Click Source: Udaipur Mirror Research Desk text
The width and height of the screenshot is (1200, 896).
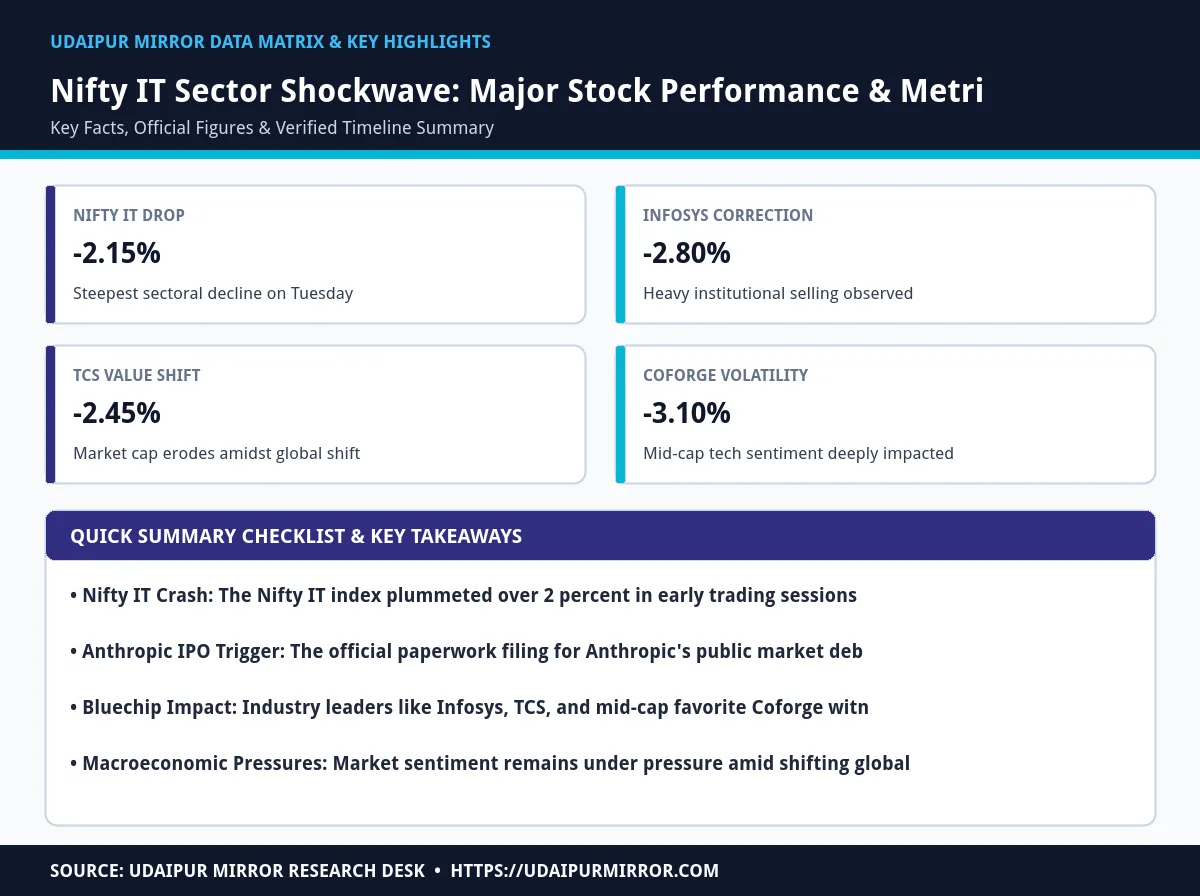[238, 871]
